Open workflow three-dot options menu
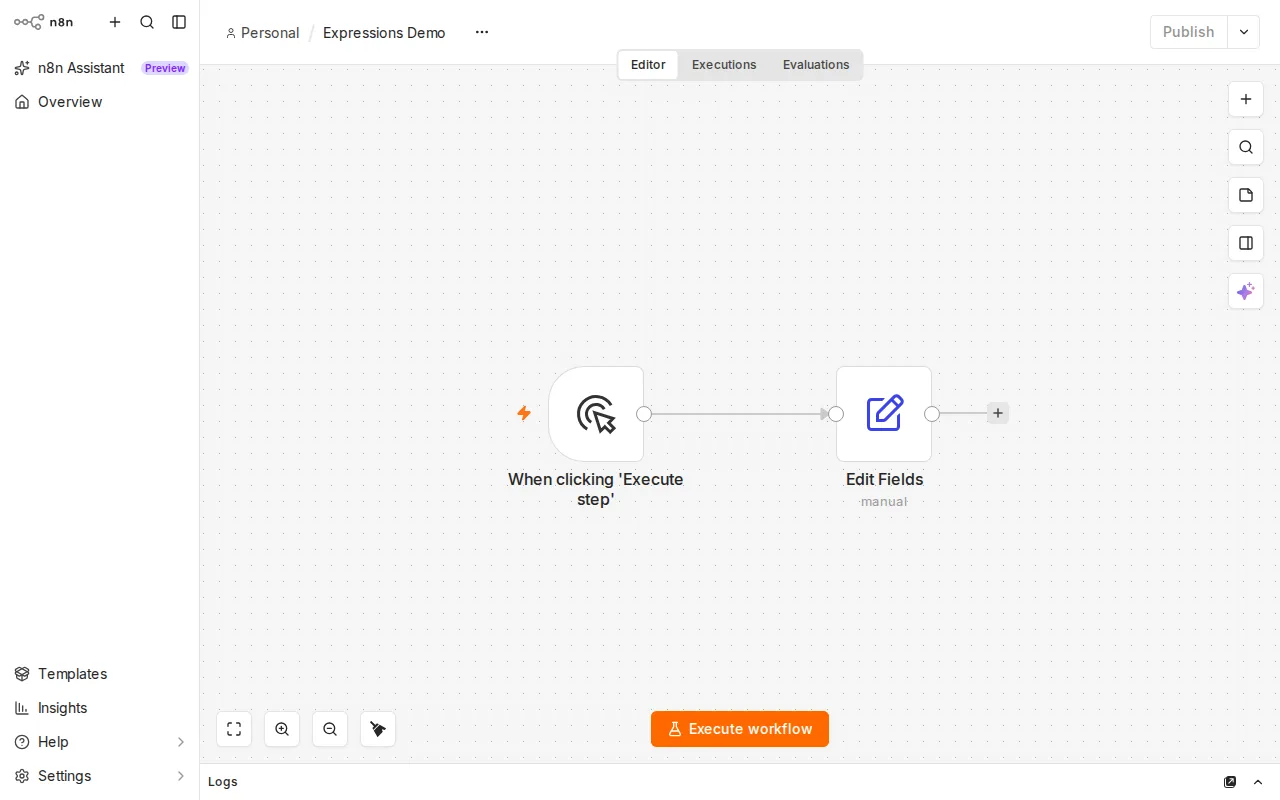This screenshot has height=800, width=1280. click(482, 32)
